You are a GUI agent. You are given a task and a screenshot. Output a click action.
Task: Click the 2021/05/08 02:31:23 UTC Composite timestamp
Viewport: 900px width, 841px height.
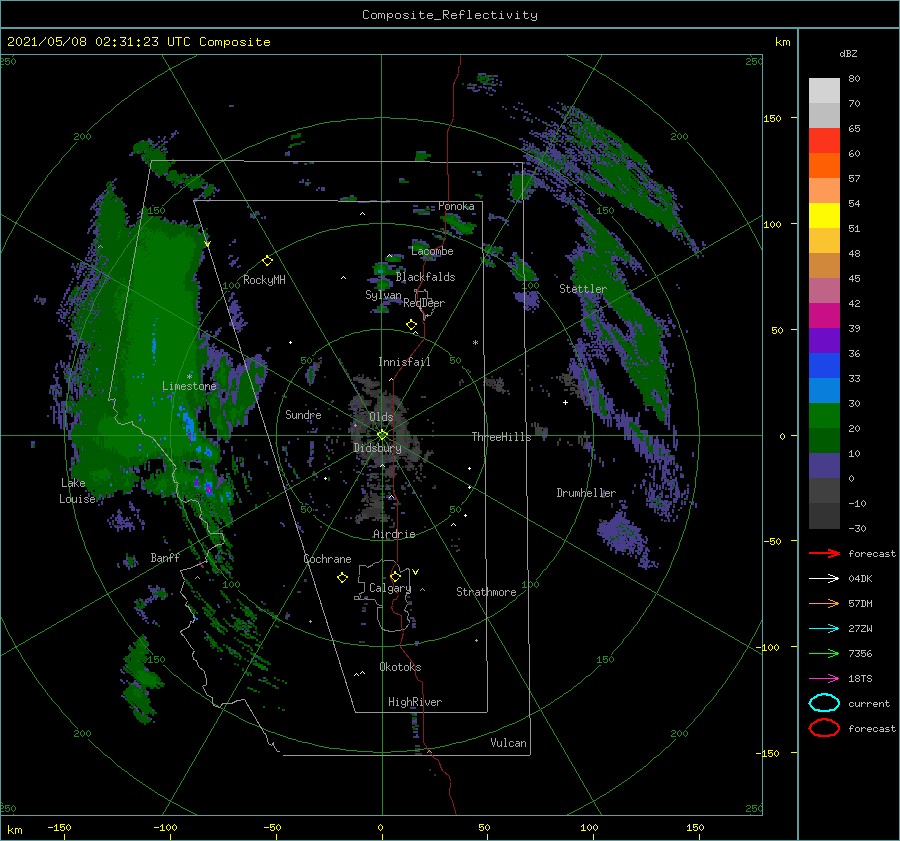138,42
